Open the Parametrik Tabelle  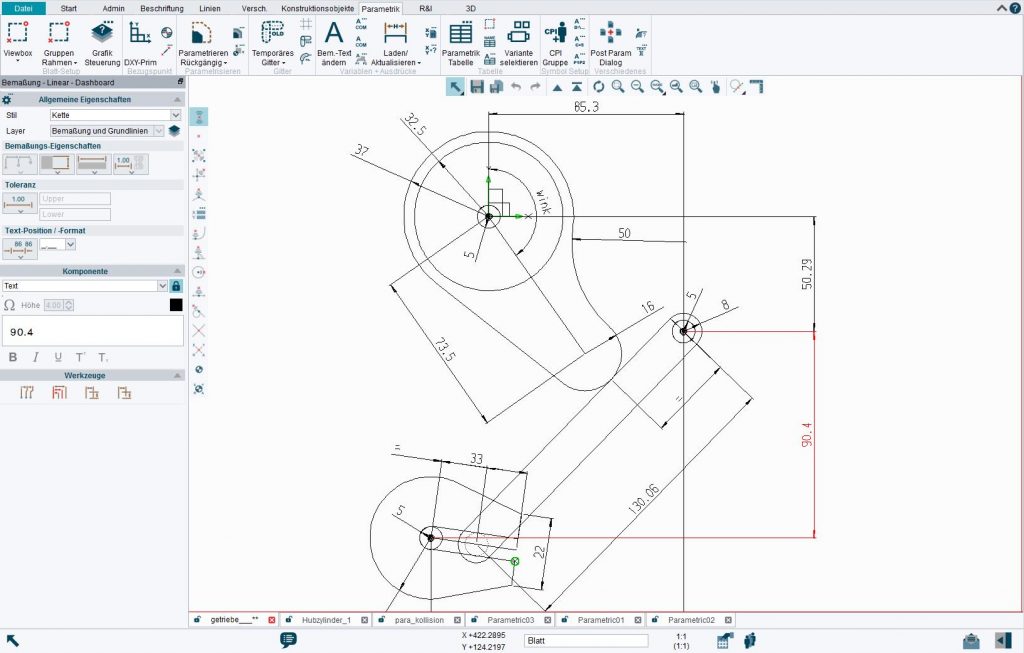point(460,40)
